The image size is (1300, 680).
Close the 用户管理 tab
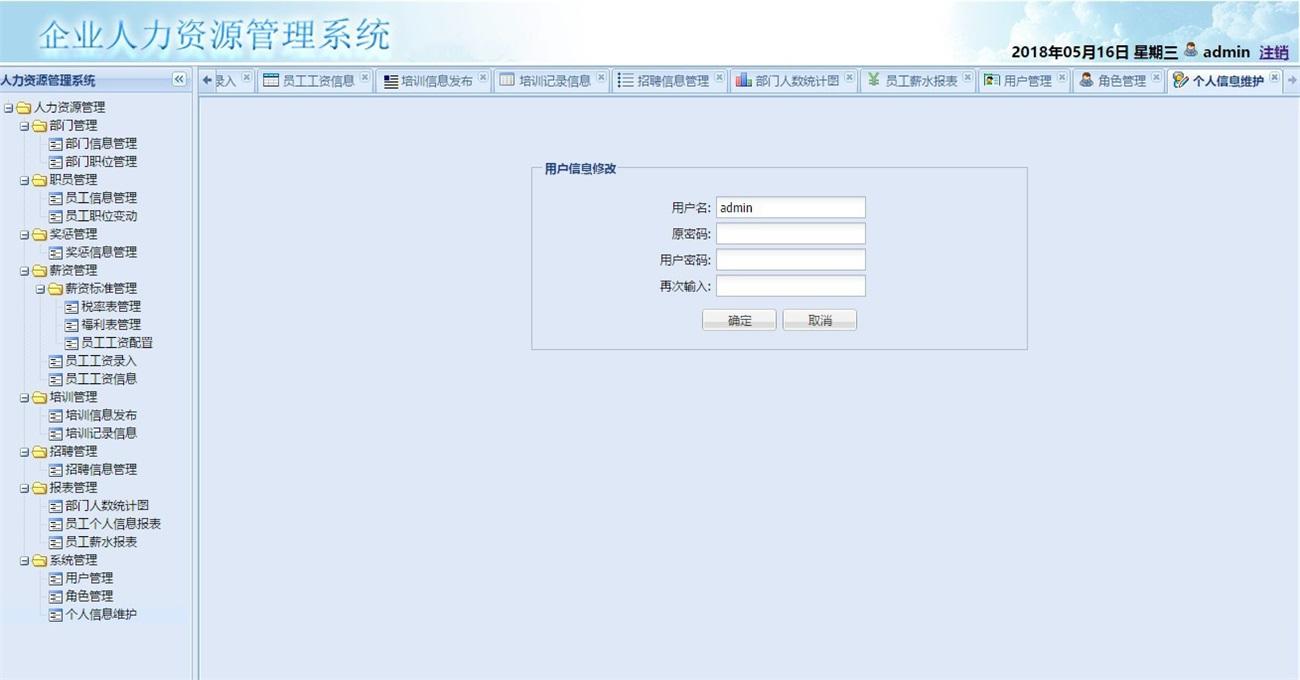[1062, 77]
